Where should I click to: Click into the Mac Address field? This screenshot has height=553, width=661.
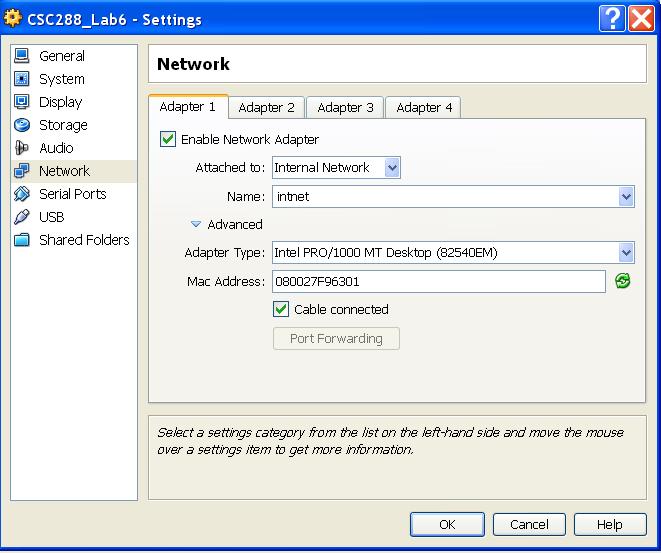(x=438, y=282)
